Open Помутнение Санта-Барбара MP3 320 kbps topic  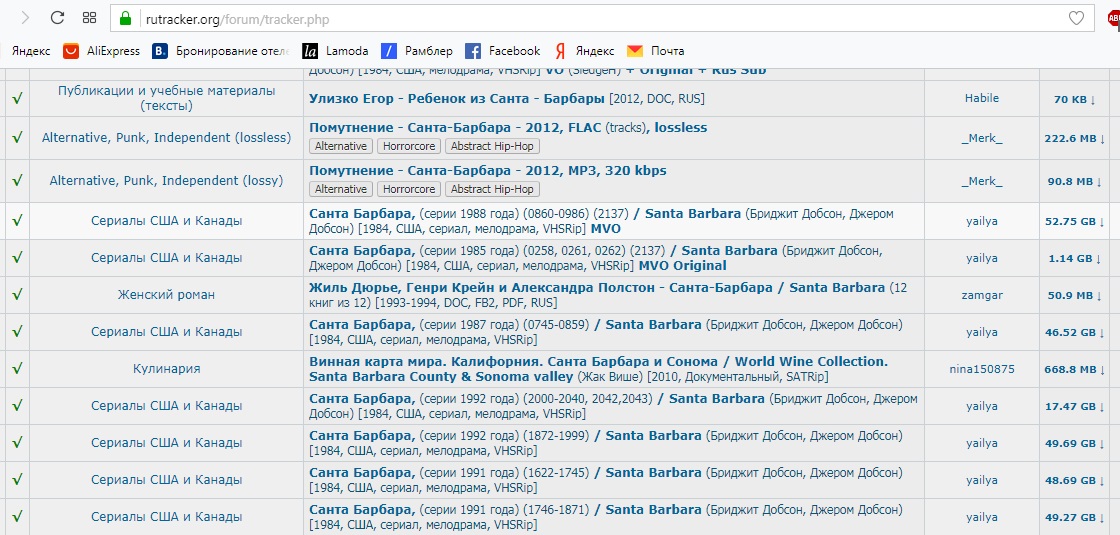tap(488, 171)
